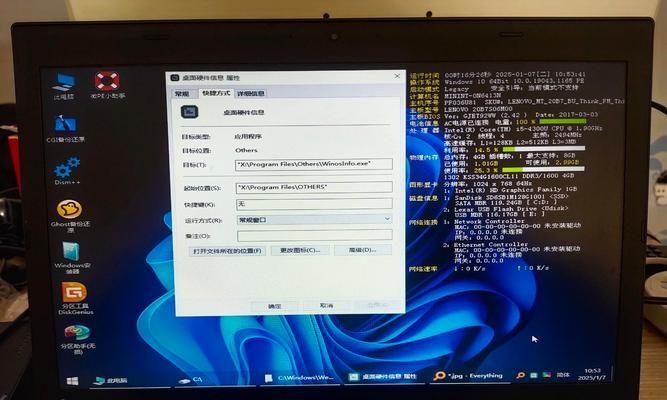
Task: Switch to the 常规 tab
Action: pyautogui.click(x=182, y=94)
